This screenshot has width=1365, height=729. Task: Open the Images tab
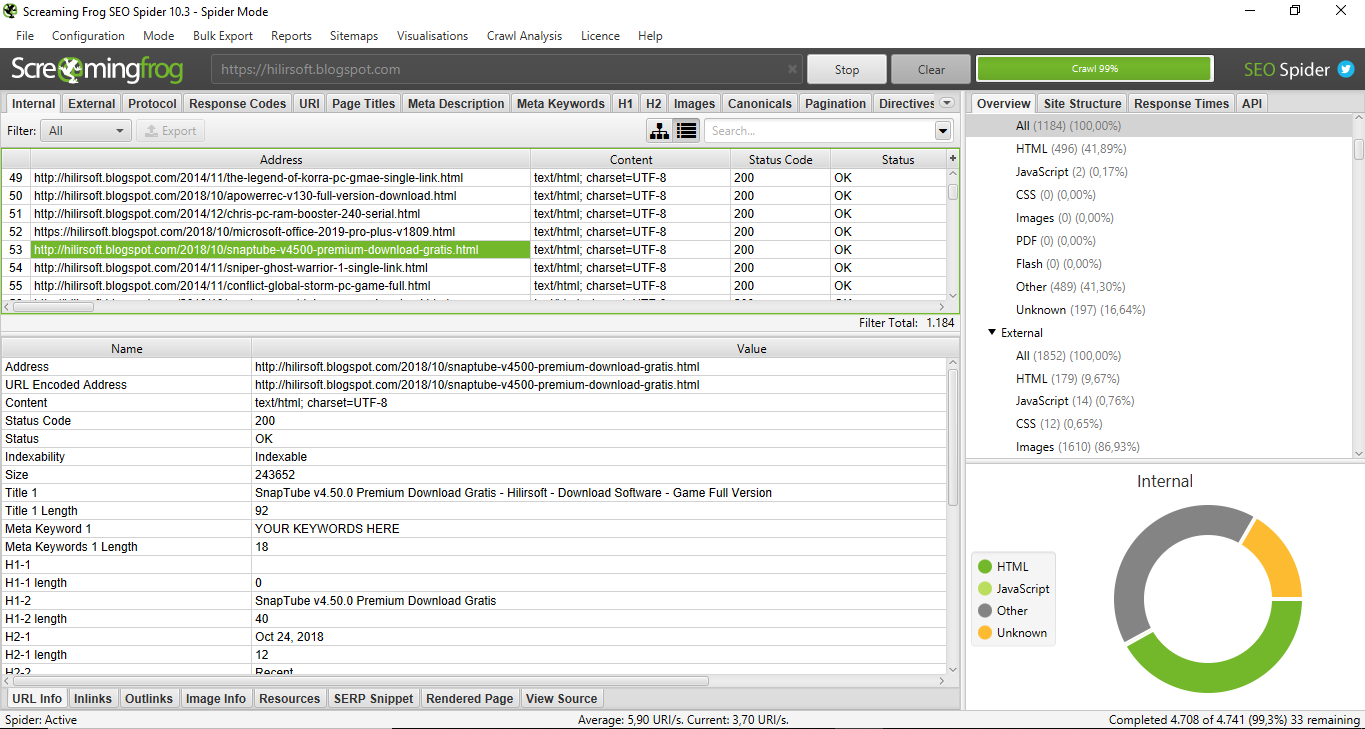coord(695,103)
